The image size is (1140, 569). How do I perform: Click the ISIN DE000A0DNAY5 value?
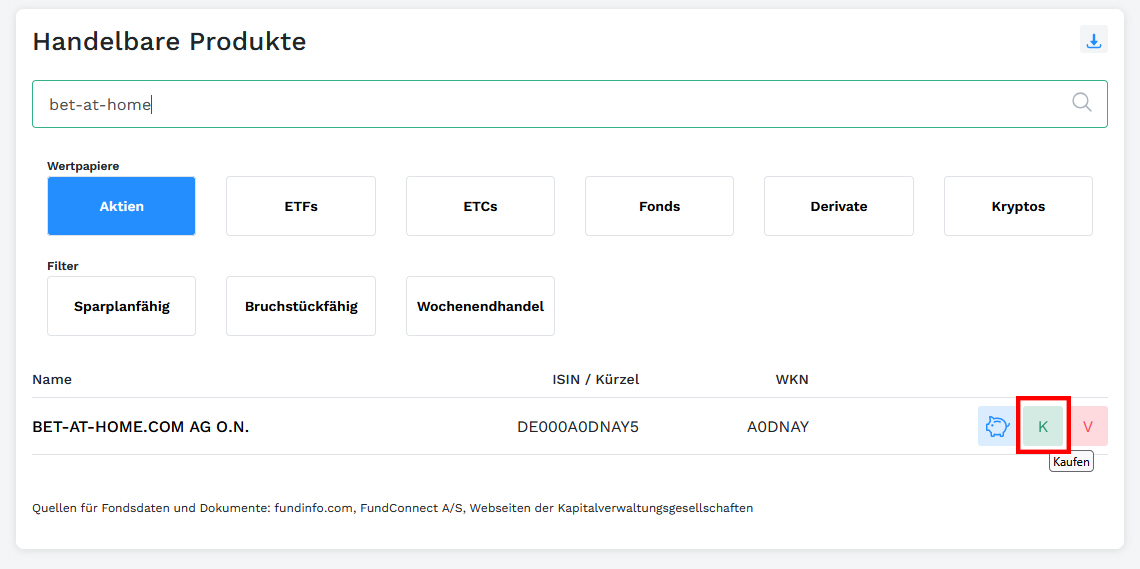577,427
